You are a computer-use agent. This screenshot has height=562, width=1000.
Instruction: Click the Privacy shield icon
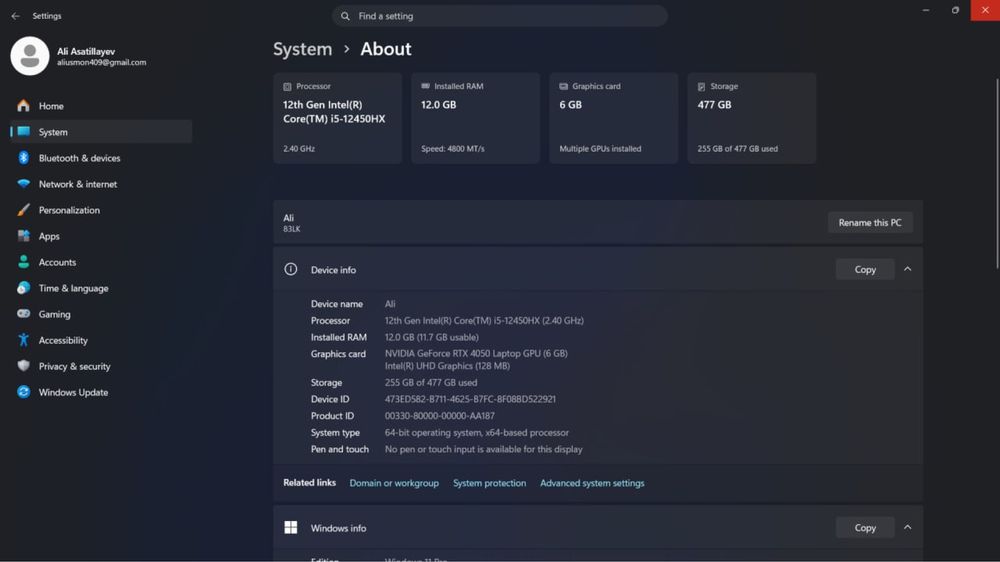(24, 366)
